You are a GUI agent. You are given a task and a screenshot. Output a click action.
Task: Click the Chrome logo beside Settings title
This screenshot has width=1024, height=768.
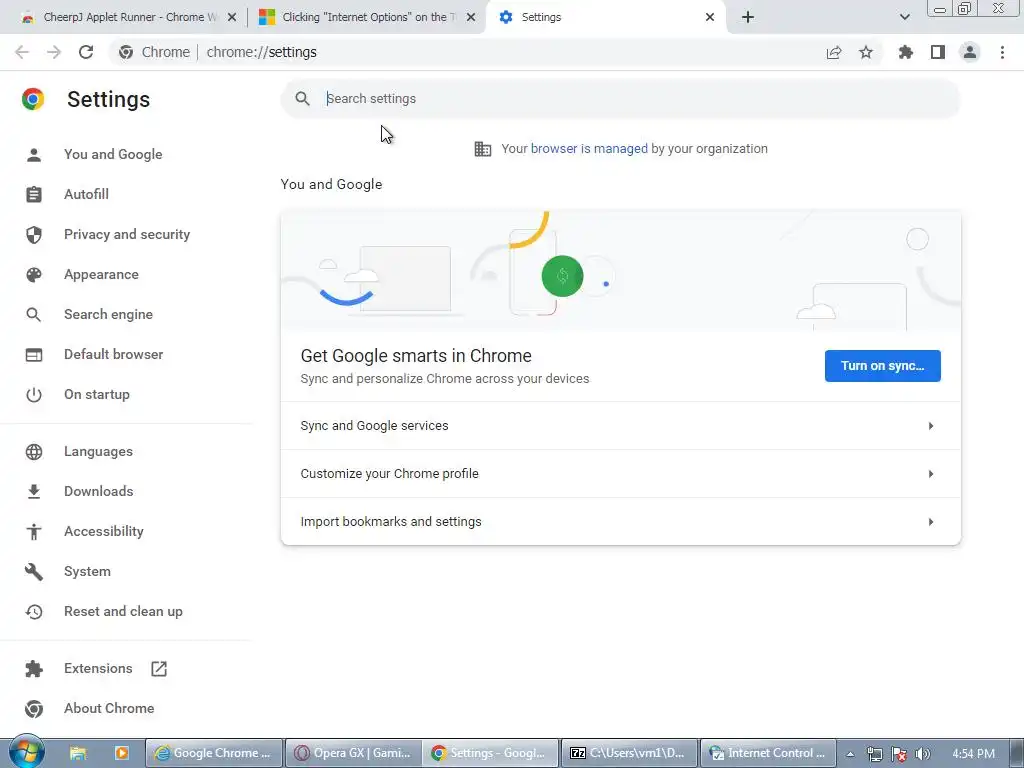33,99
